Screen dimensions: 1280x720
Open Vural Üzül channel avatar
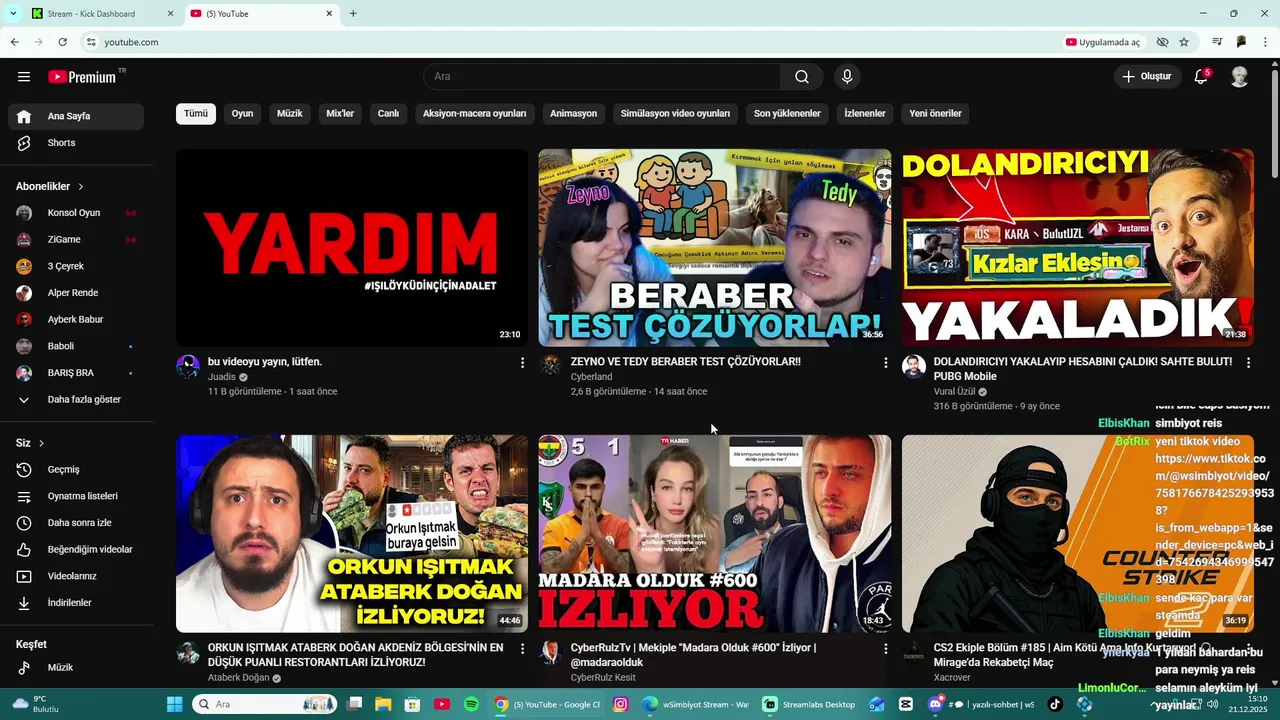914,366
